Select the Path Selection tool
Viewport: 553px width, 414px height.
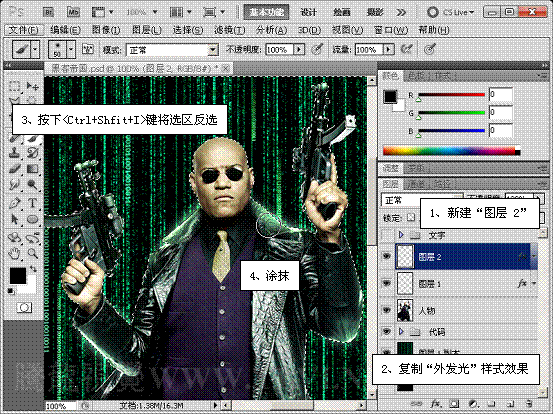pyautogui.click(x=14, y=219)
